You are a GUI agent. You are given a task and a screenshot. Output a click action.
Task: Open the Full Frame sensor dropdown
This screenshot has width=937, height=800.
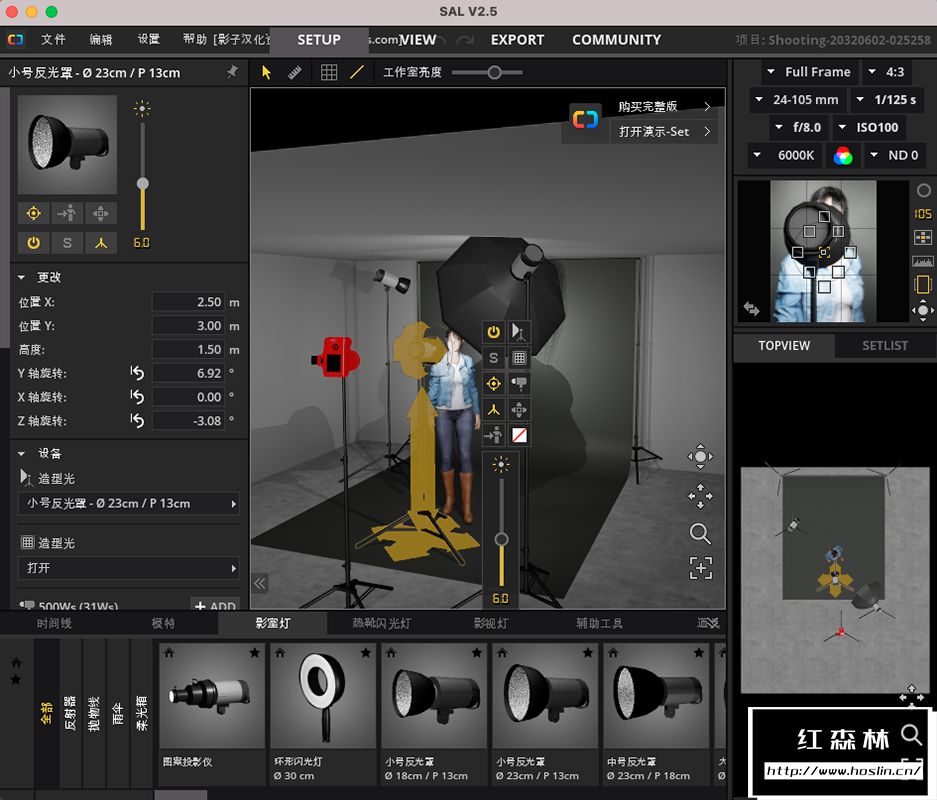tap(808, 72)
